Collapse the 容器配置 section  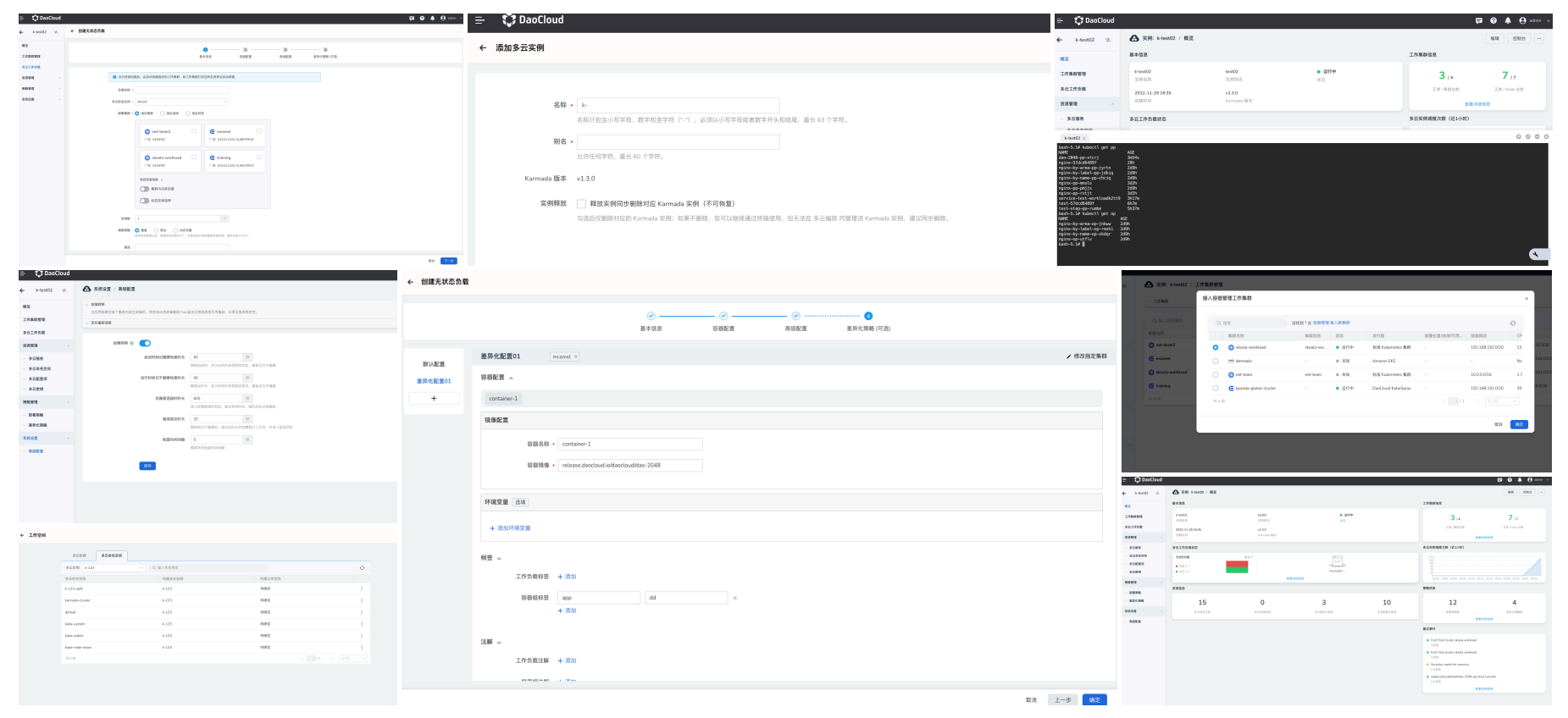[511, 378]
